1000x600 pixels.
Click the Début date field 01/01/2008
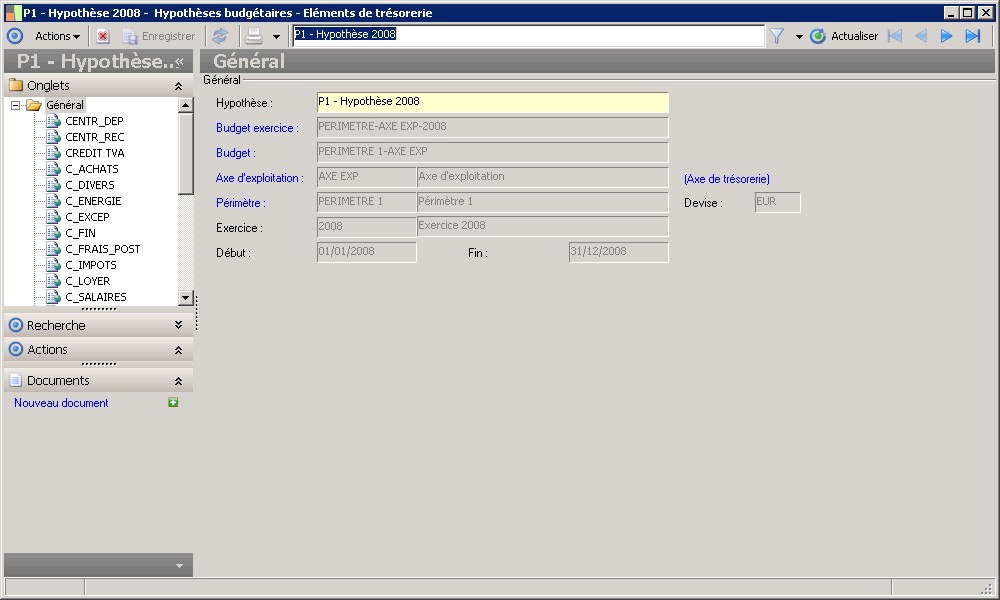click(x=367, y=252)
